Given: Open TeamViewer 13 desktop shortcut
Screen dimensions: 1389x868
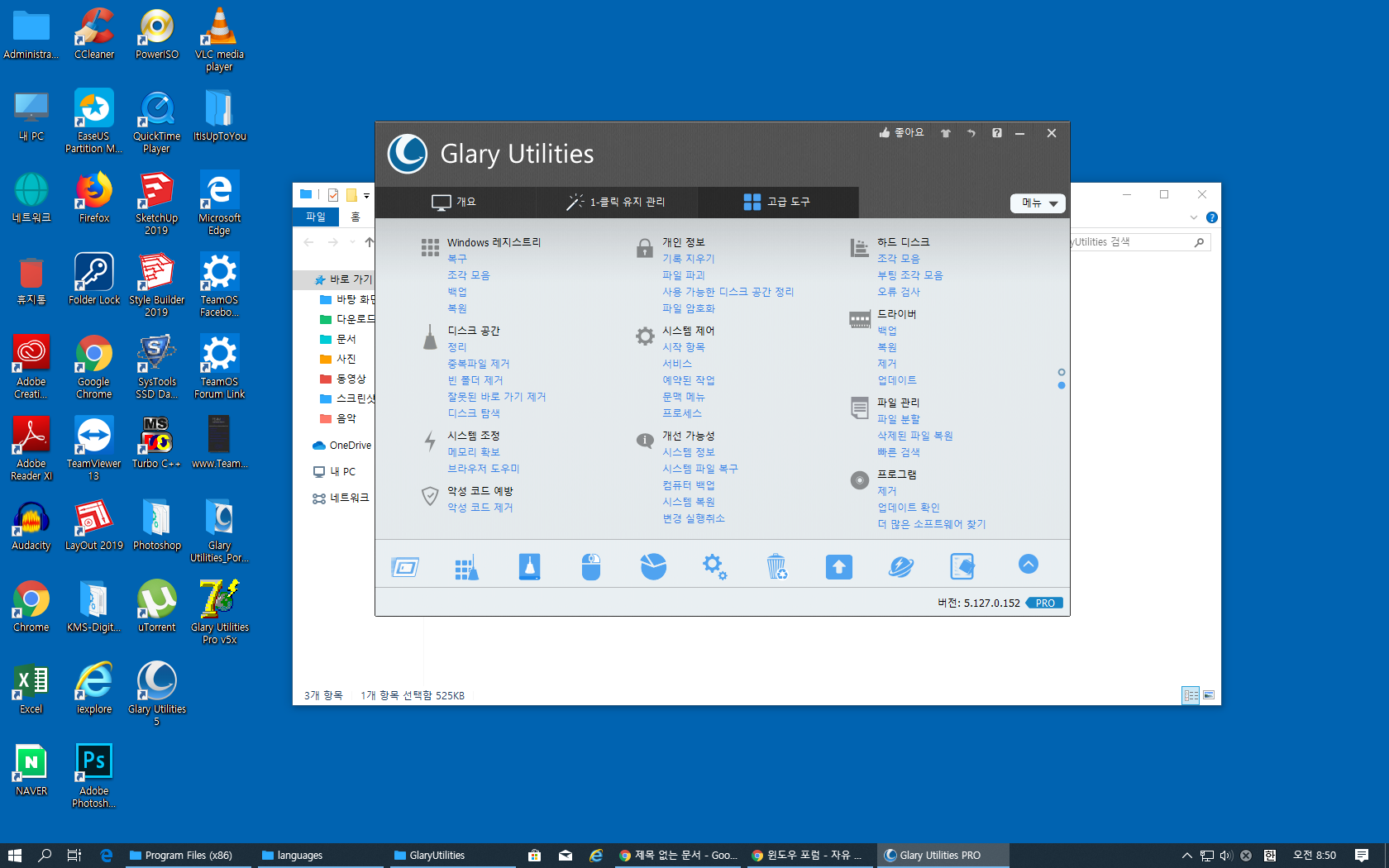Looking at the screenshot, I should (93, 448).
